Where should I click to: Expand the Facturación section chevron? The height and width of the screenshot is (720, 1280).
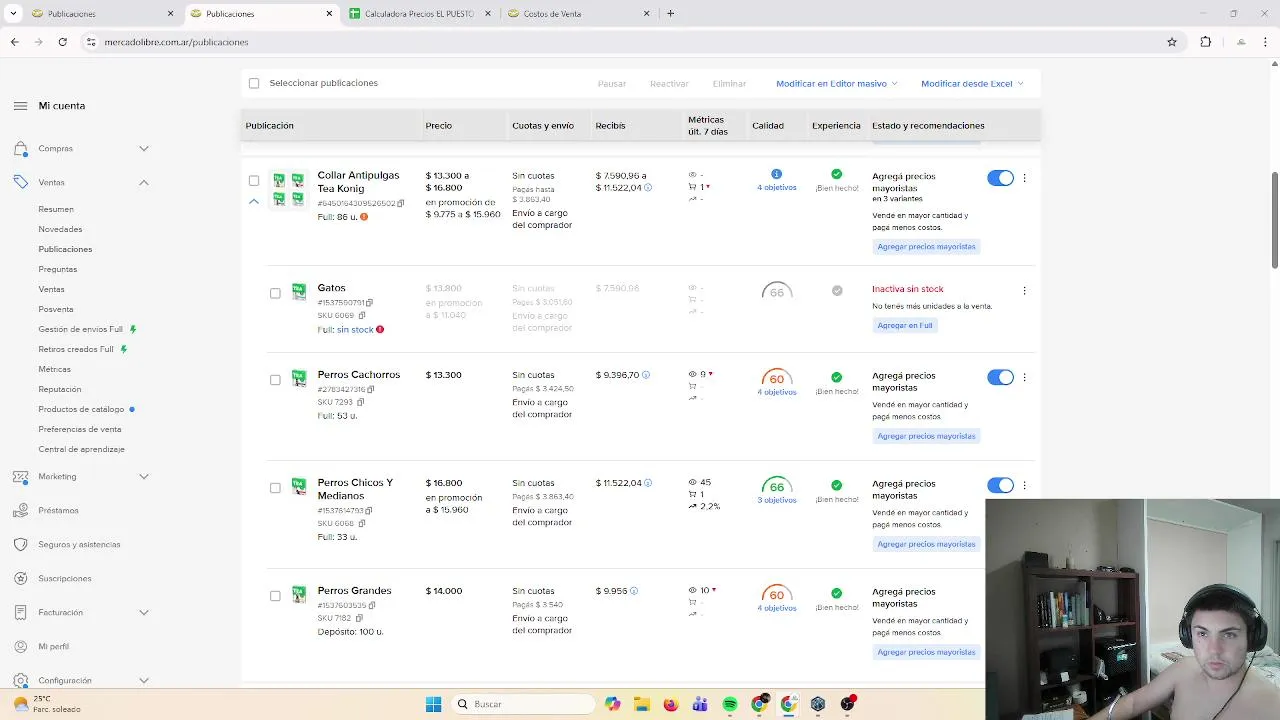pos(144,613)
